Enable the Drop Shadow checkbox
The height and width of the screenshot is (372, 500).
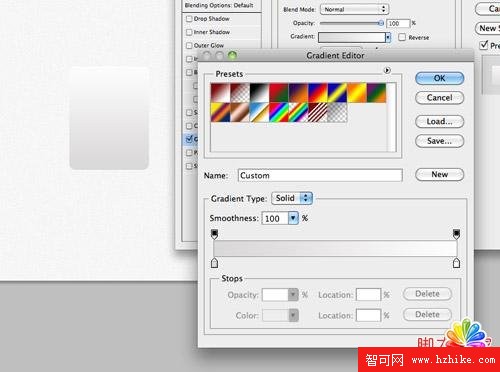pyautogui.click(x=189, y=19)
